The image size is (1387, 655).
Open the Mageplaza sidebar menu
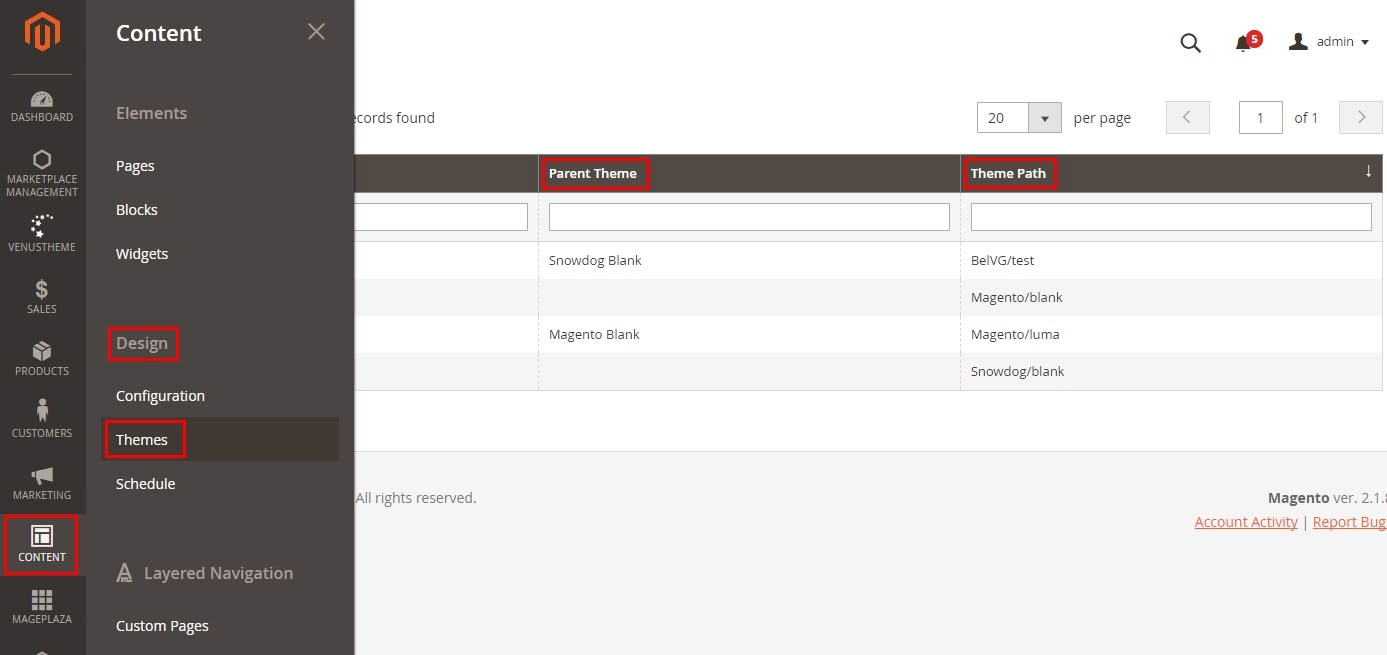[x=42, y=607]
